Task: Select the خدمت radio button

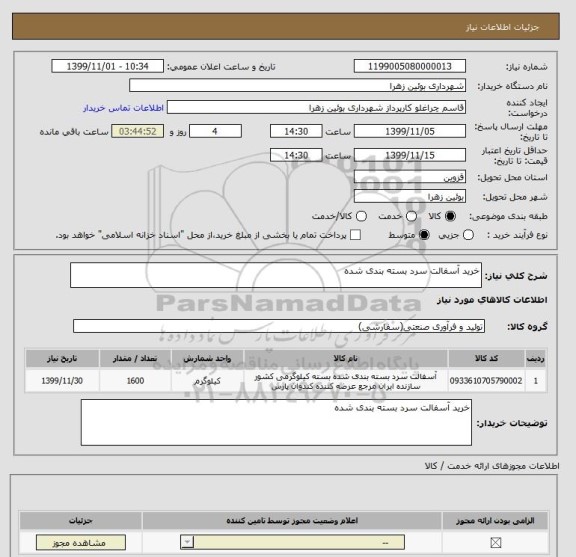Action: click(x=411, y=216)
